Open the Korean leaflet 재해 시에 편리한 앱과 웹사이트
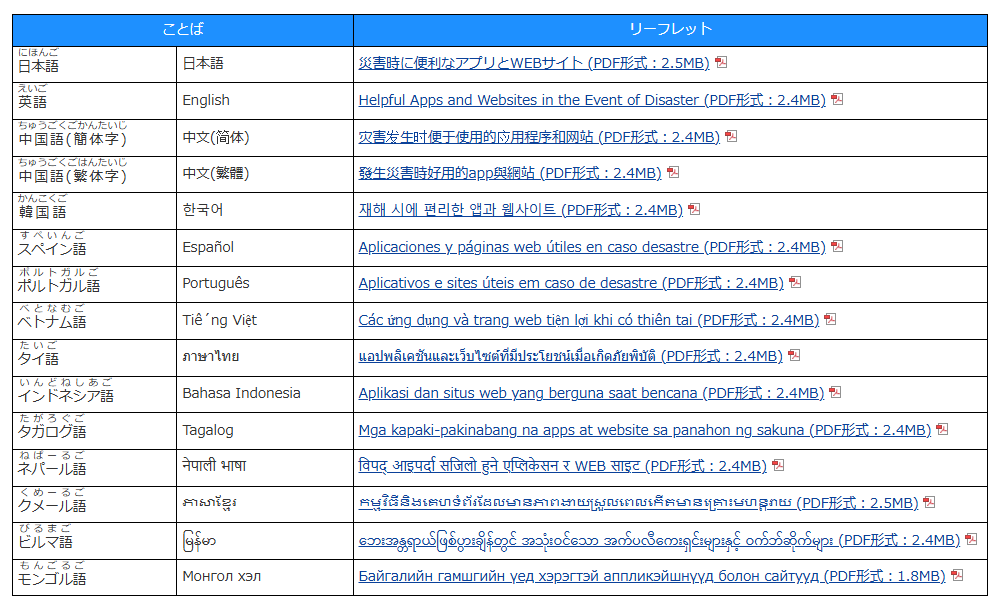1000x607 pixels. (x=520, y=210)
